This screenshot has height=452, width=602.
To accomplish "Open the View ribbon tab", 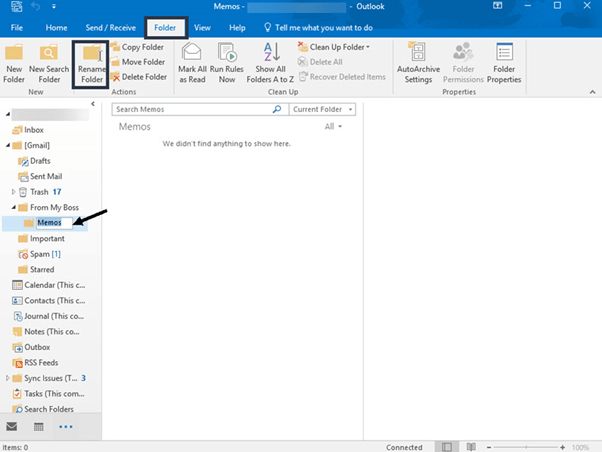I will point(202,28).
